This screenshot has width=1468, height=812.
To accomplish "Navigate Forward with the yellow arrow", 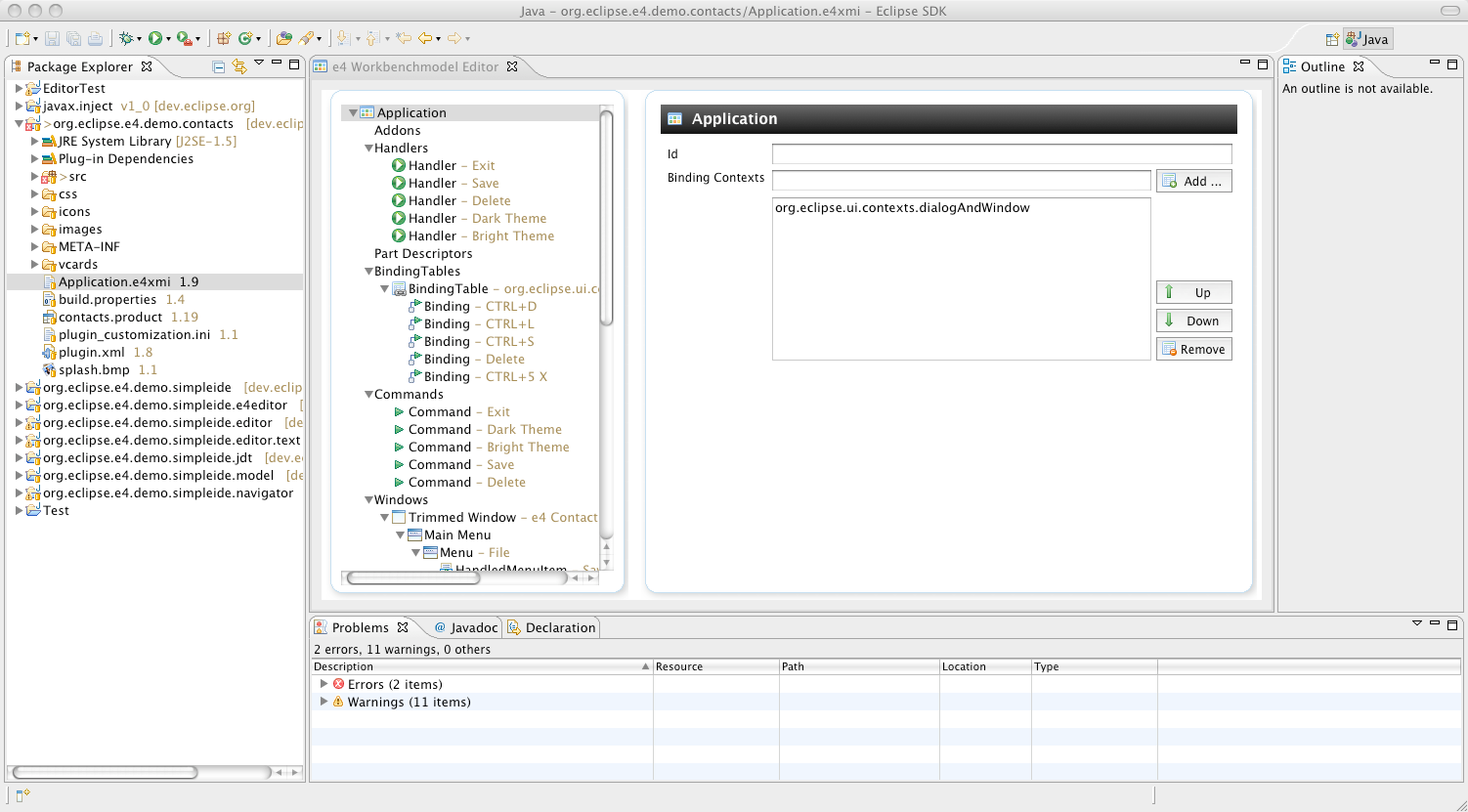I will [453, 38].
